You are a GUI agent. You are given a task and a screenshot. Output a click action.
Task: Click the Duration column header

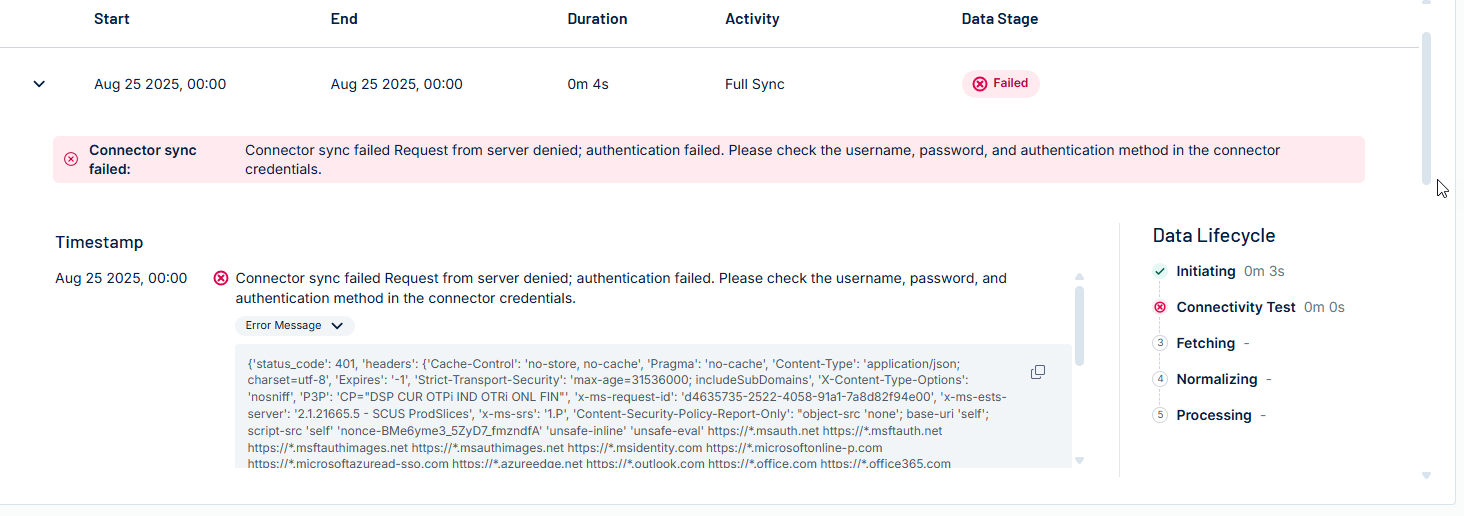pyautogui.click(x=597, y=19)
